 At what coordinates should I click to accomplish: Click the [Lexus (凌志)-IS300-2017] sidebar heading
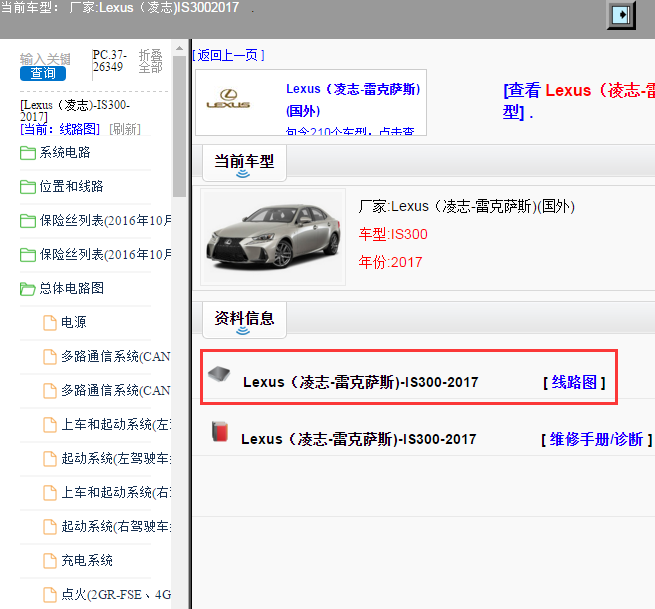75,111
